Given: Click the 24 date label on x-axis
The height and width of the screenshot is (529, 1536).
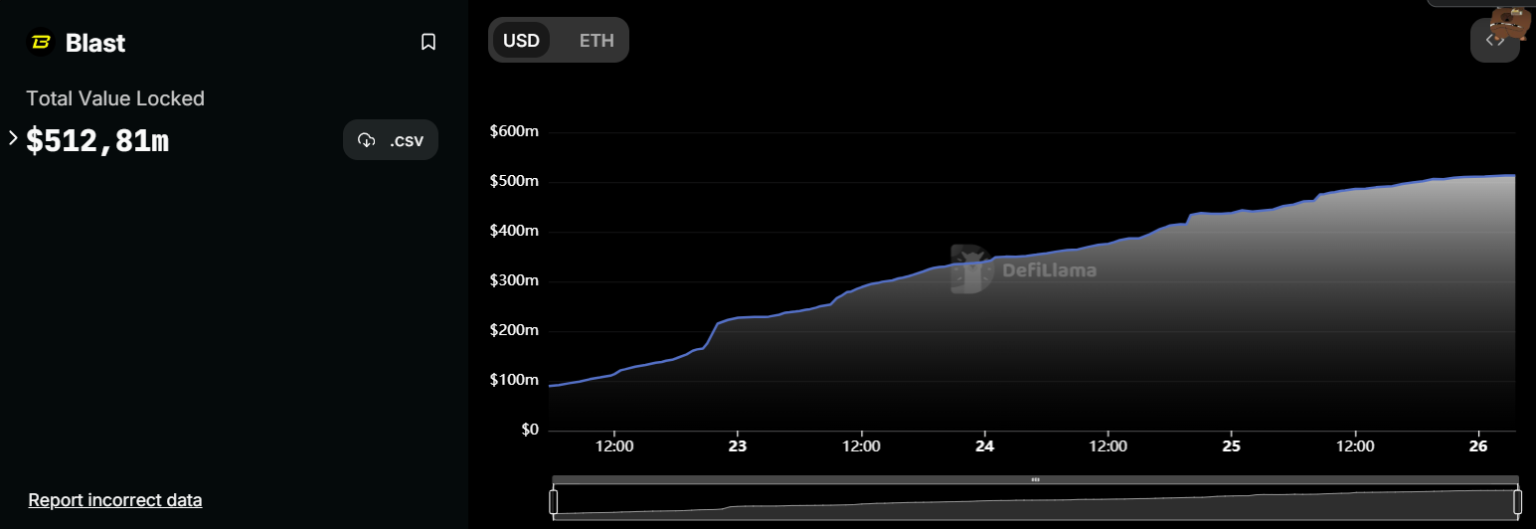Looking at the screenshot, I should [984, 447].
